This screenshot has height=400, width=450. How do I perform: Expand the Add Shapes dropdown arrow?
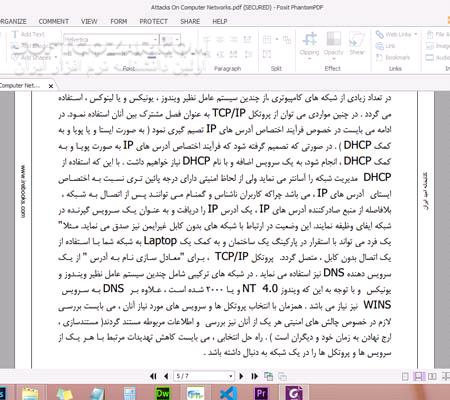pos(55,57)
